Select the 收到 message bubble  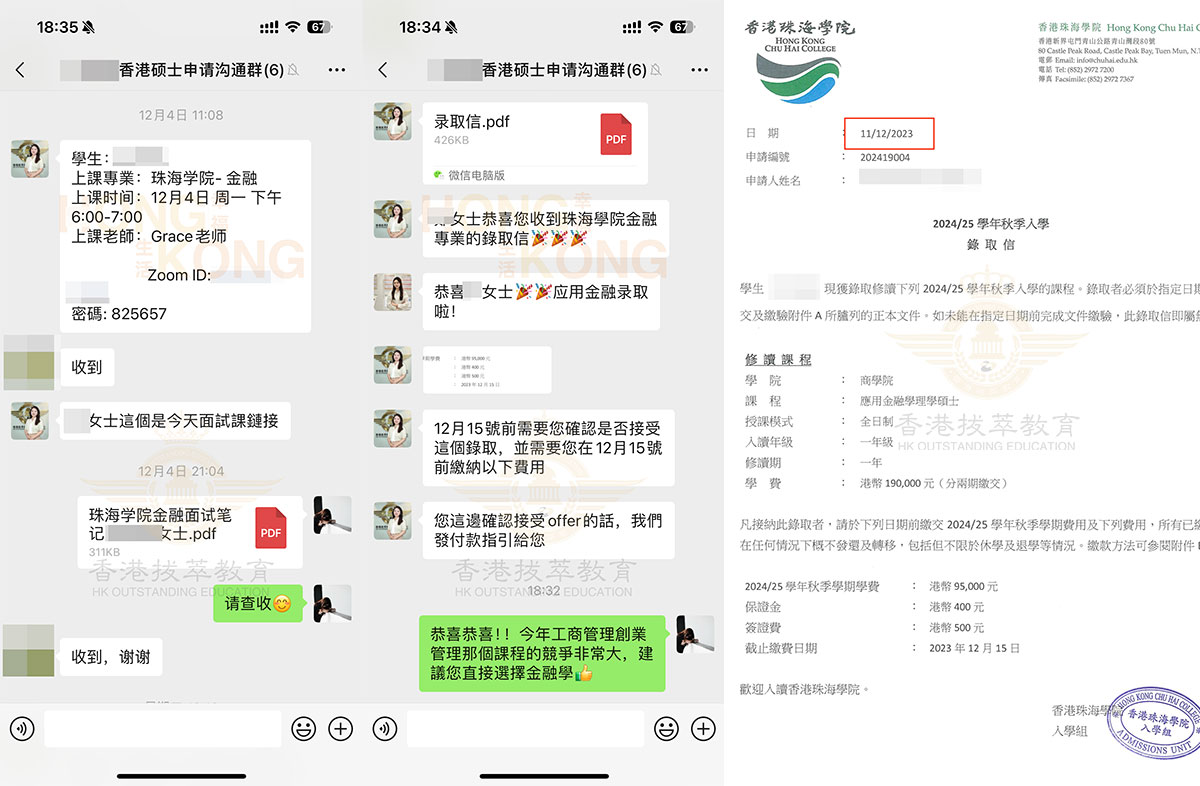pyautogui.click(x=87, y=367)
